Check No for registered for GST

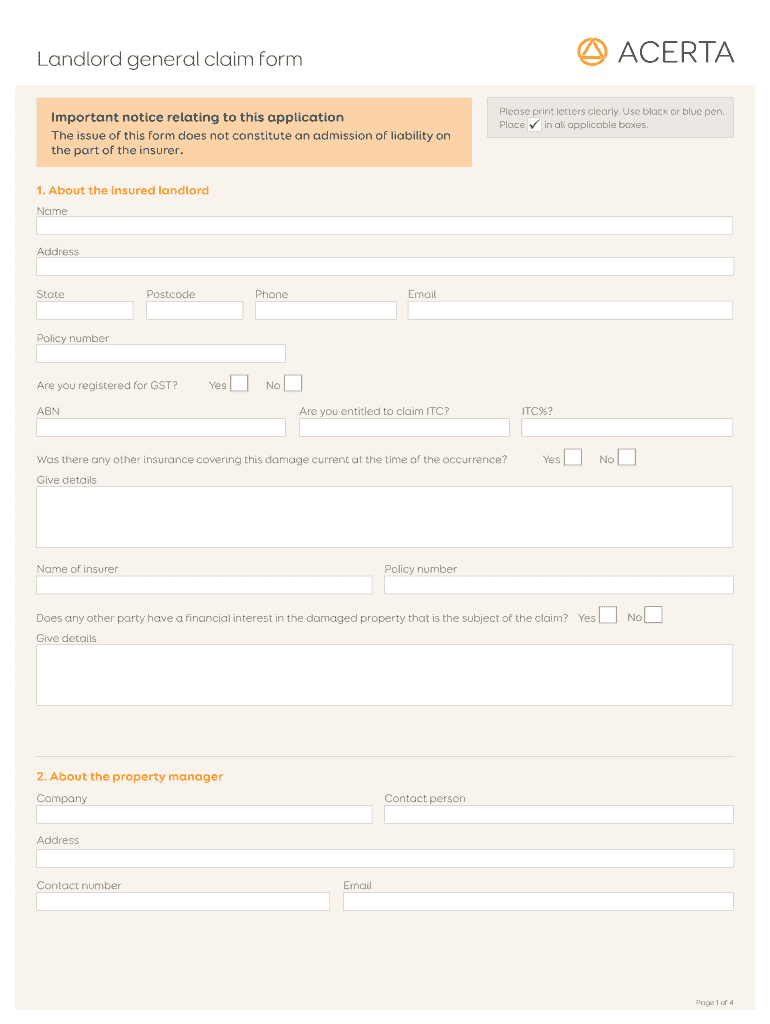(293, 383)
